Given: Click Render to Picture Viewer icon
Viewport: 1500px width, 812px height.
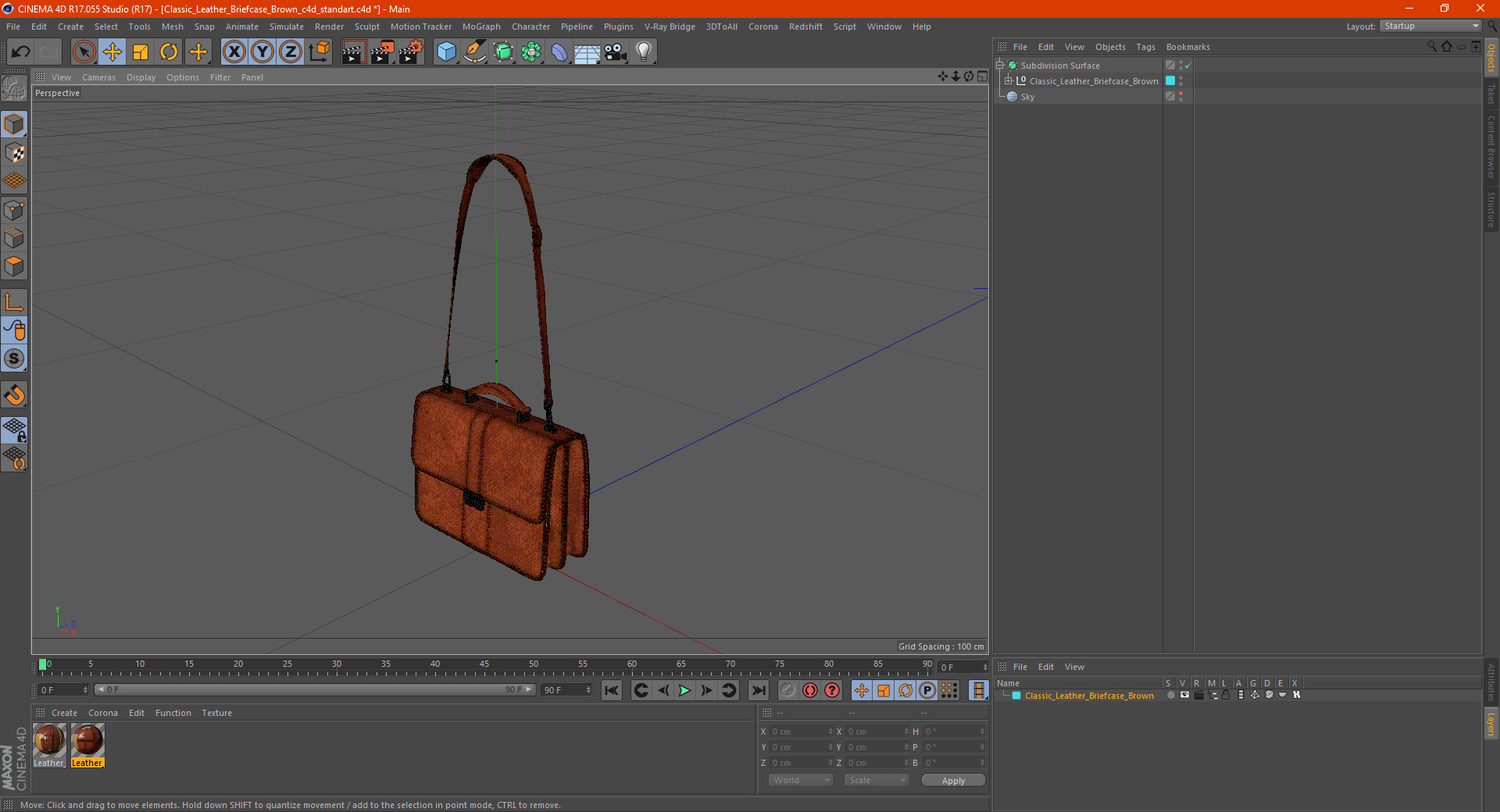Looking at the screenshot, I should (x=382, y=52).
